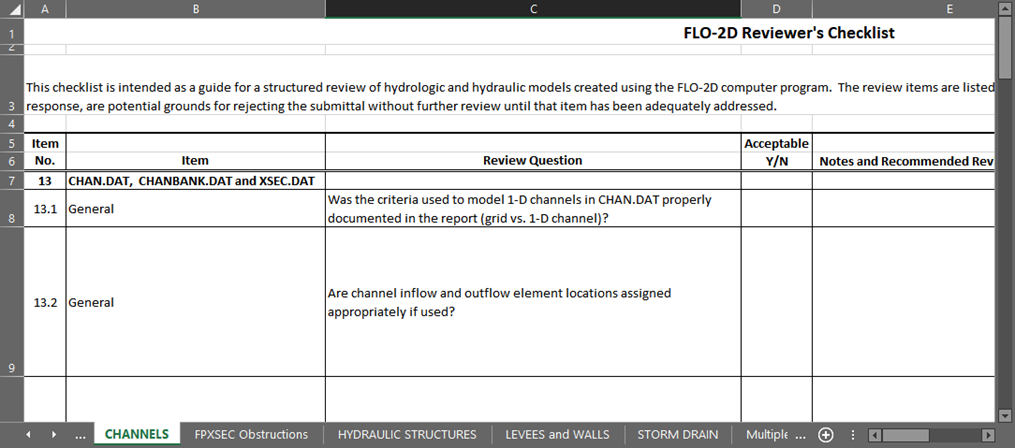Select column C header
The width and height of the screenshot is (1015, 448).
click(532, 9)
